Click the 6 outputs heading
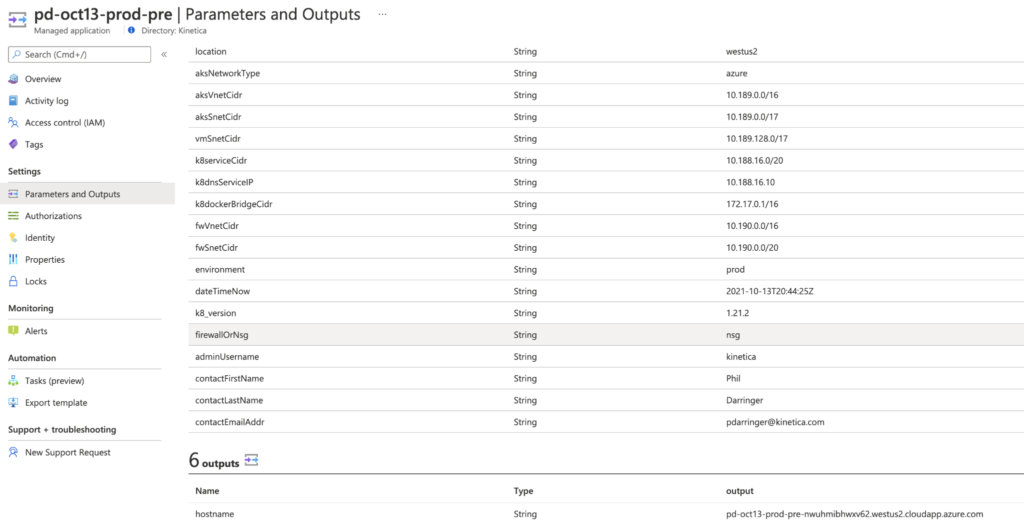Screen dimensions: 1024x524 click(x=214, y=461)
